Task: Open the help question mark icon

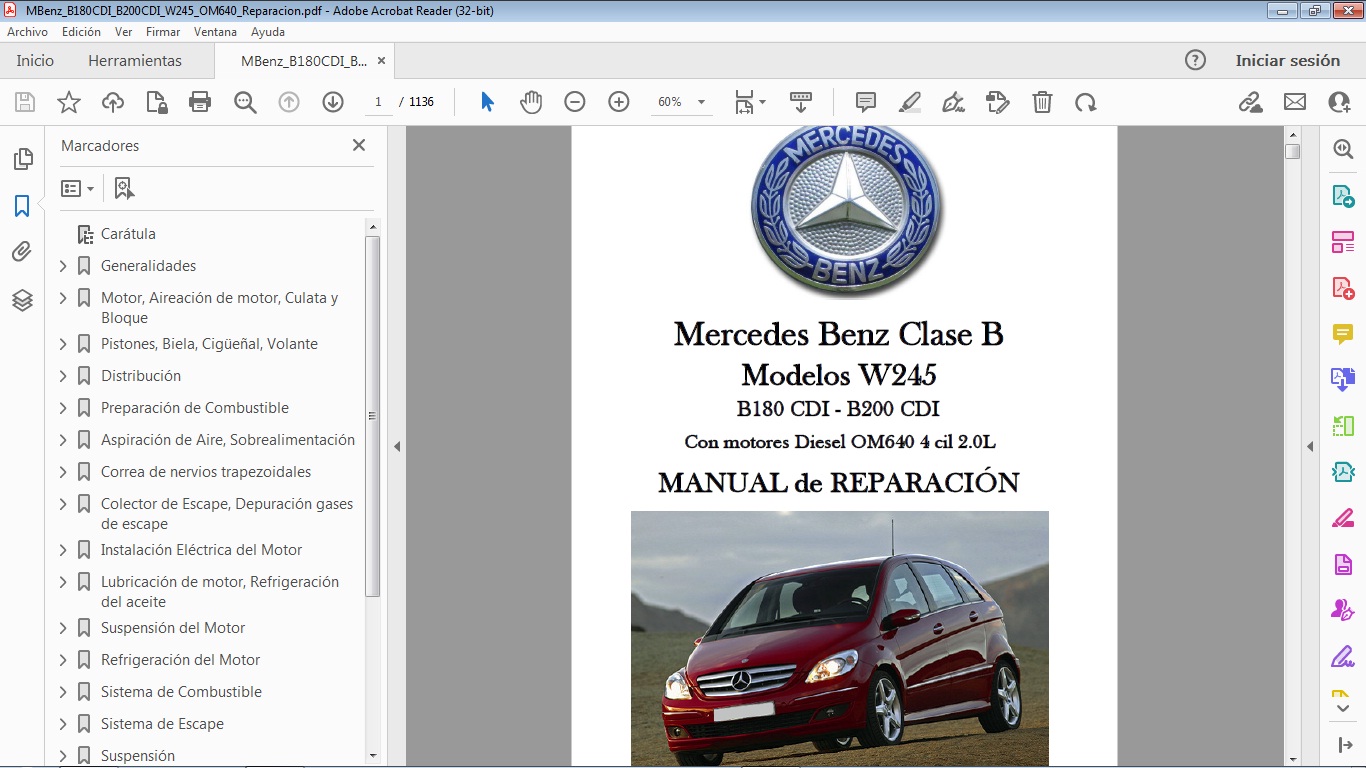Action: pos(1195,60)
